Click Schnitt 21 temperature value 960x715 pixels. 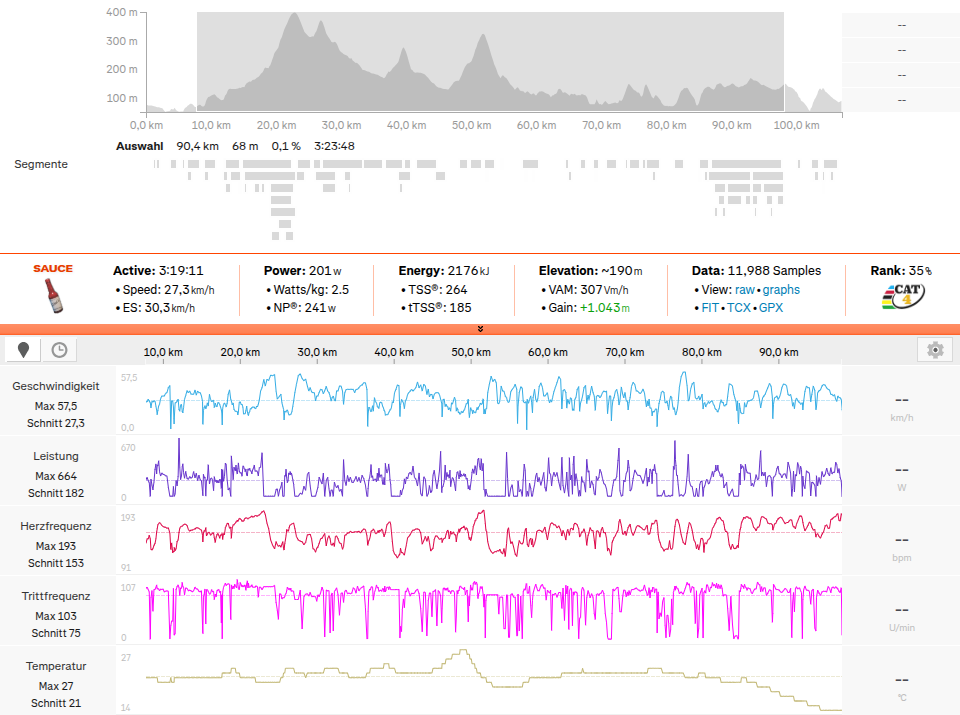tap(56, 703)
